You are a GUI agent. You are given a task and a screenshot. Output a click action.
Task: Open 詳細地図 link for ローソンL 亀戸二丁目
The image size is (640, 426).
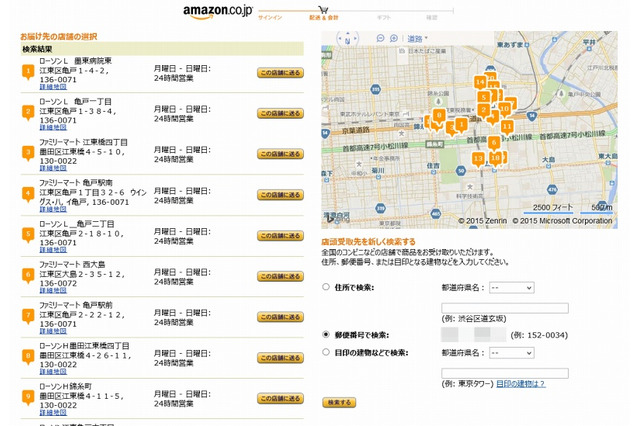pos(53,250)
